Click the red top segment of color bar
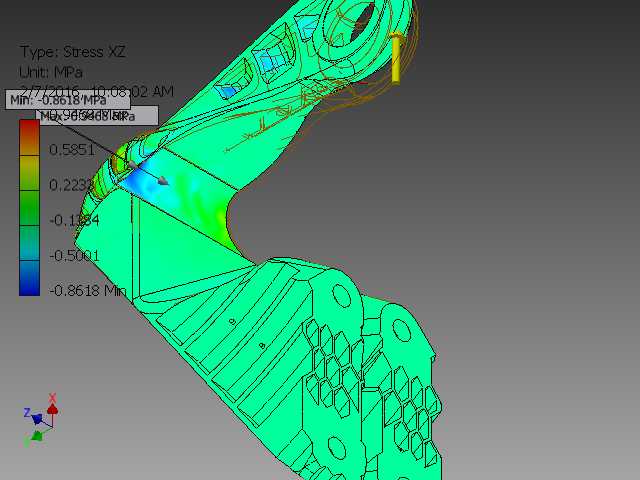640x480 pixels. [x=29, y=138]
